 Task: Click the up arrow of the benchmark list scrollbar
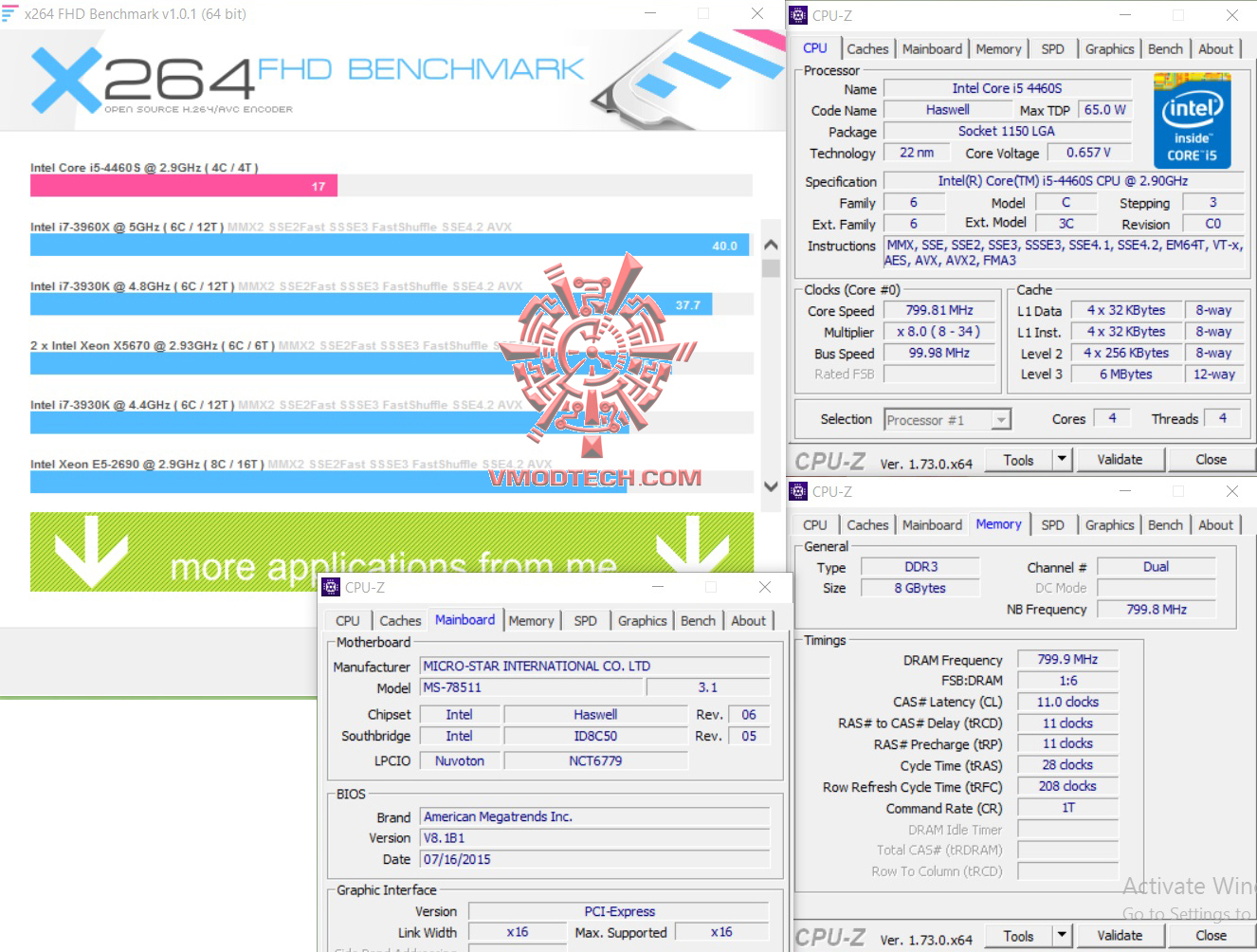tap(771, 245)
